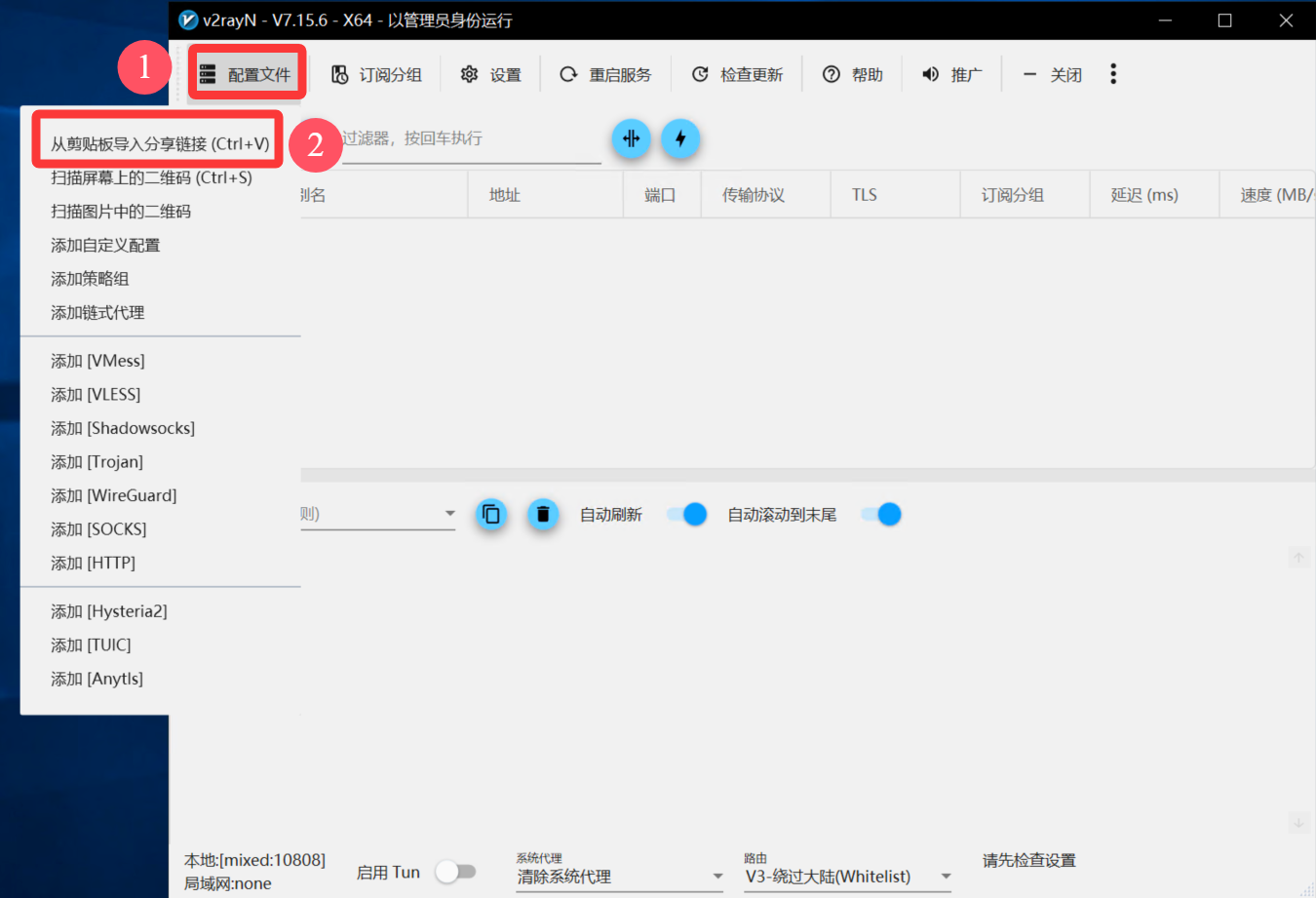The height and width of the screenshot is (898, 1316).
Task: Click the 重启服务 restart service icon
Action: pyautogui.click(x=568, y=74)
